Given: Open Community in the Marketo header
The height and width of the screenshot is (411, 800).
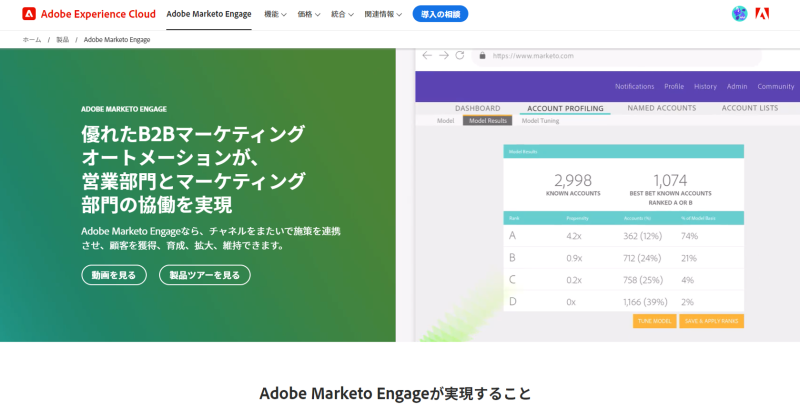Looking at the screenshot, I should pyautogui.click(x=776, y=86).
